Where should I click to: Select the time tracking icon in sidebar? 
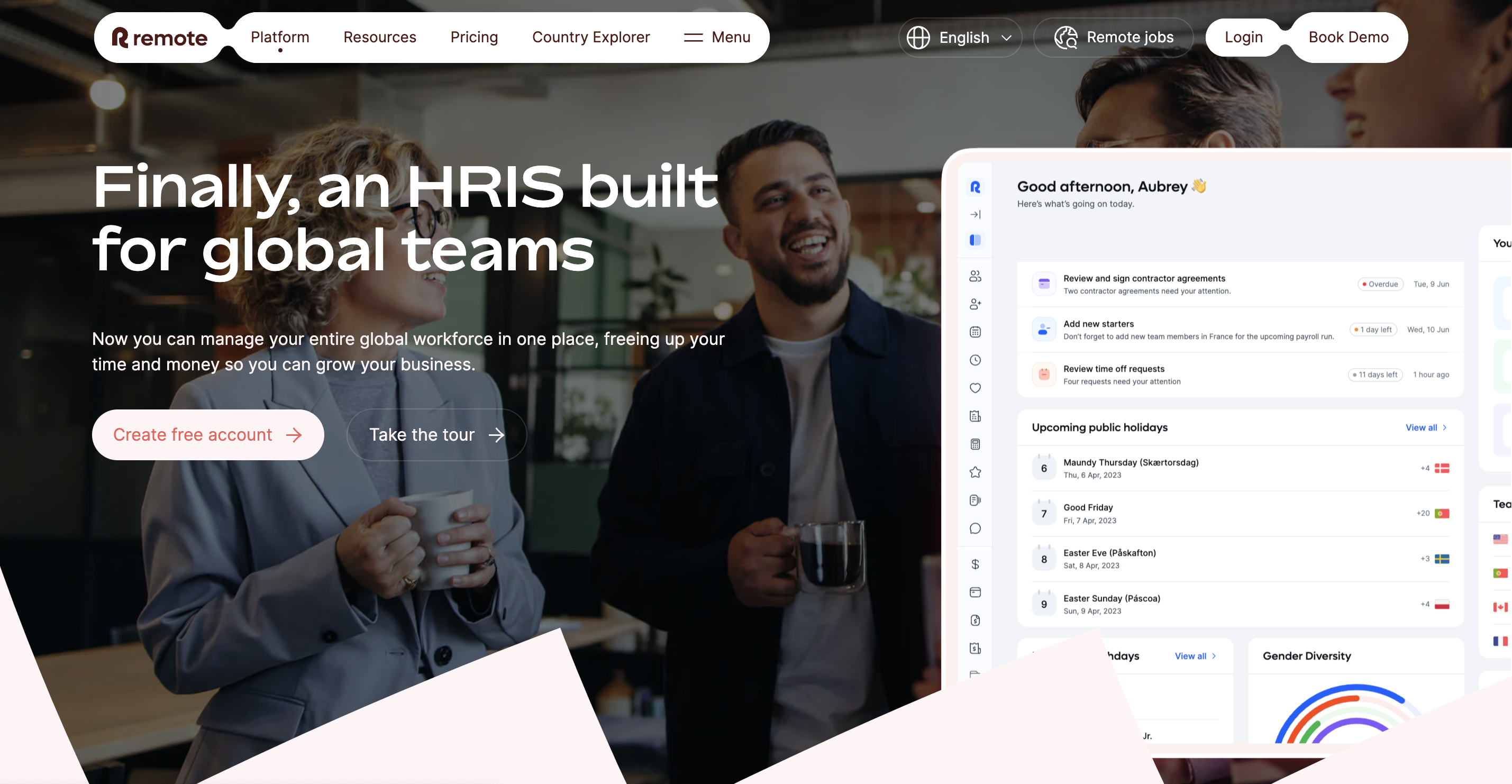(x=975, y=359)
